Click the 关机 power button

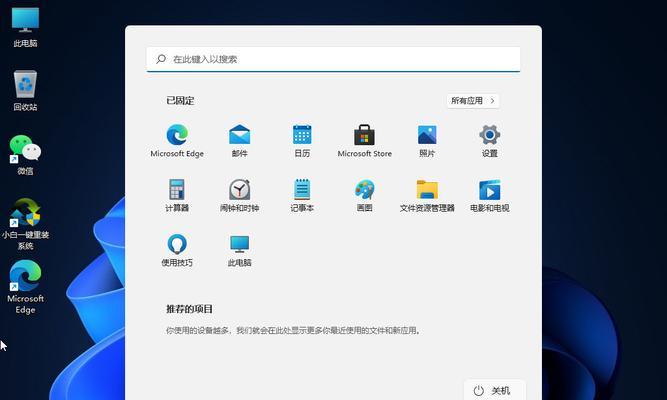pos(493,390)
